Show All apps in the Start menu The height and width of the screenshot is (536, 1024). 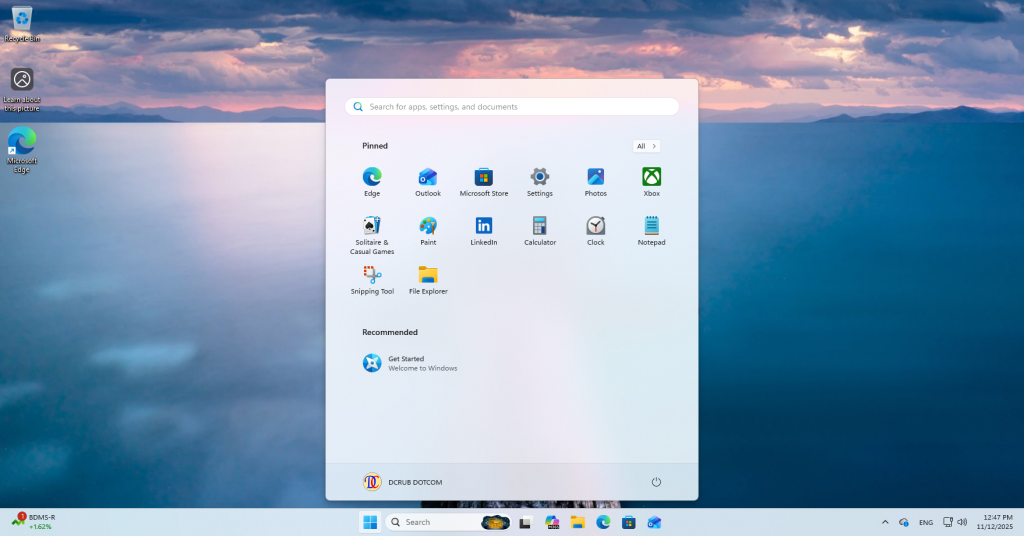coord(646,146)
